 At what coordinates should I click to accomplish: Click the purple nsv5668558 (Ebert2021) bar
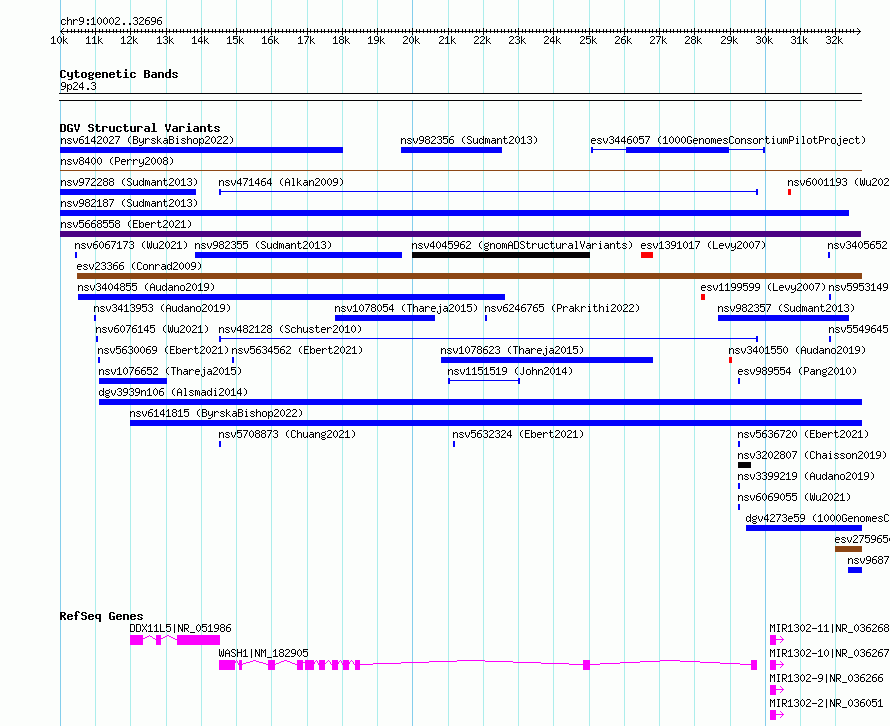(x=460, y=234)
